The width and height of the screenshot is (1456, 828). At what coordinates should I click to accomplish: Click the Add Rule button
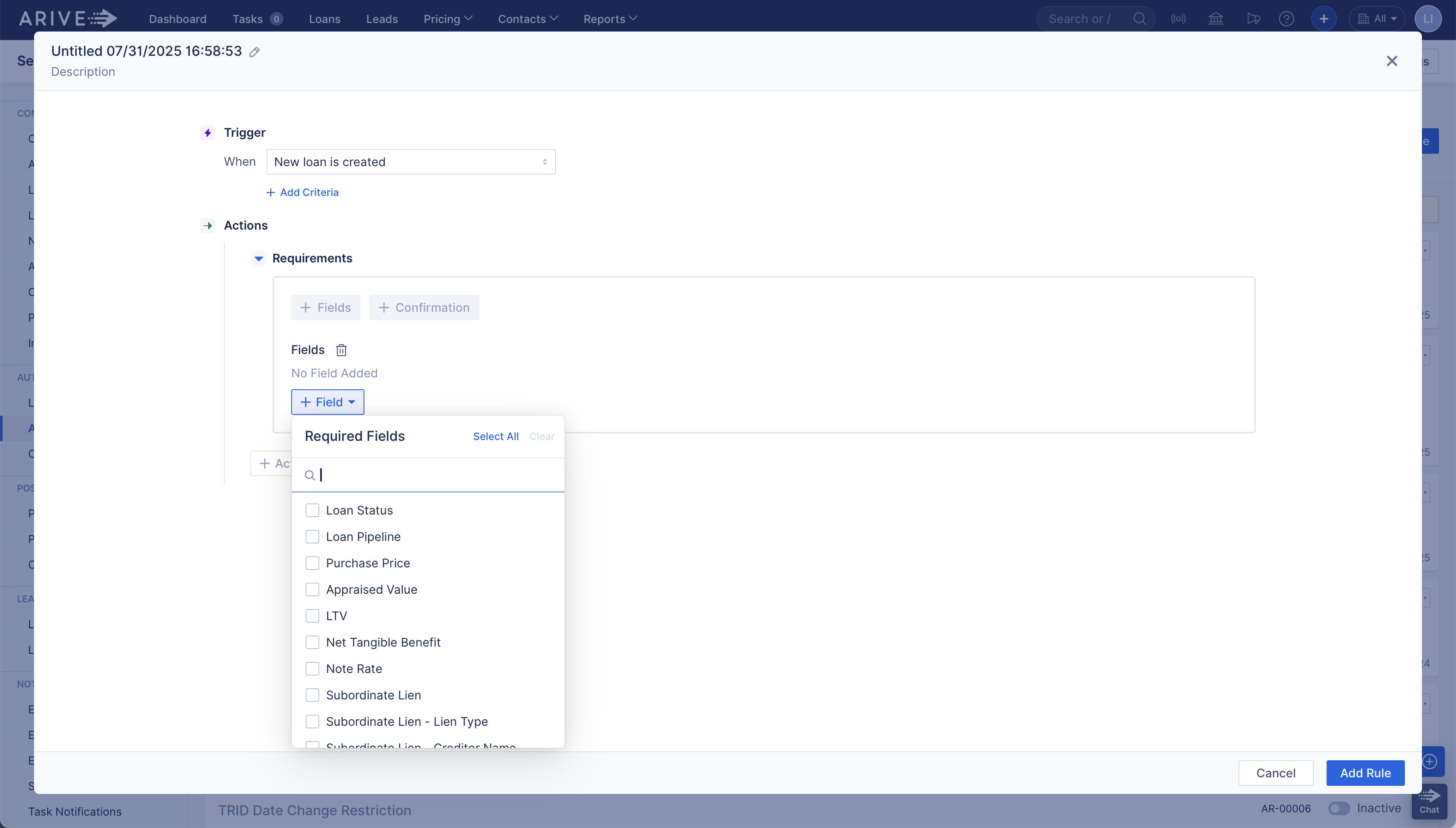tap(1365, 772)
